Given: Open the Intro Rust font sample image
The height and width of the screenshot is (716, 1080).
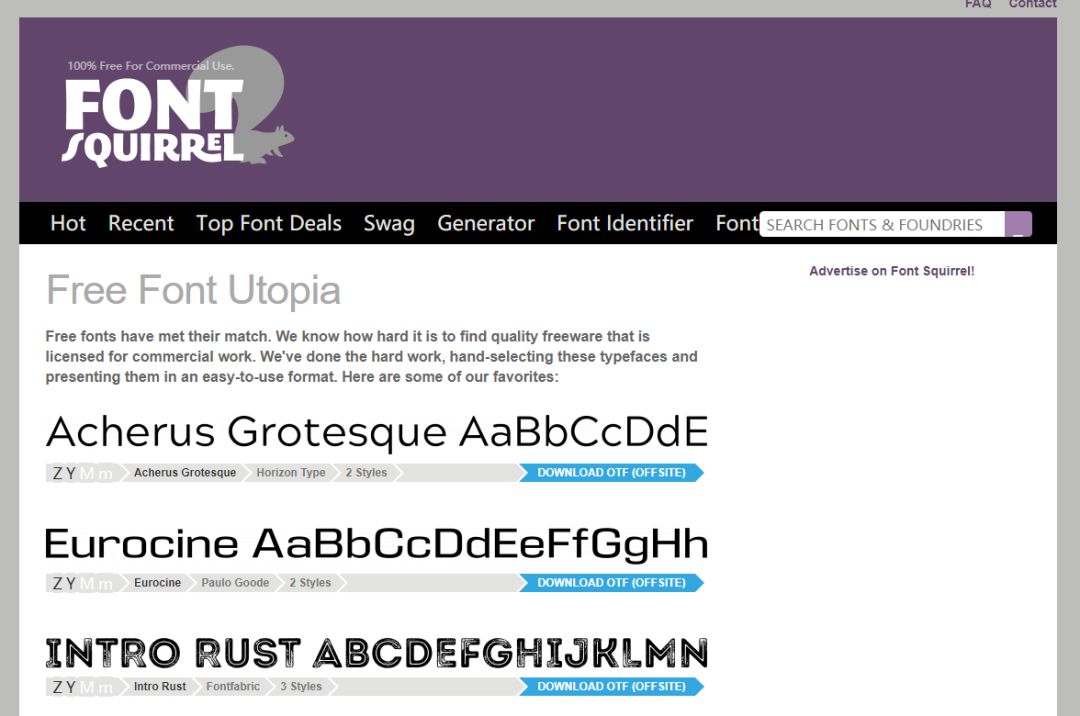Looking at the screenshot, I should [377, 653].
